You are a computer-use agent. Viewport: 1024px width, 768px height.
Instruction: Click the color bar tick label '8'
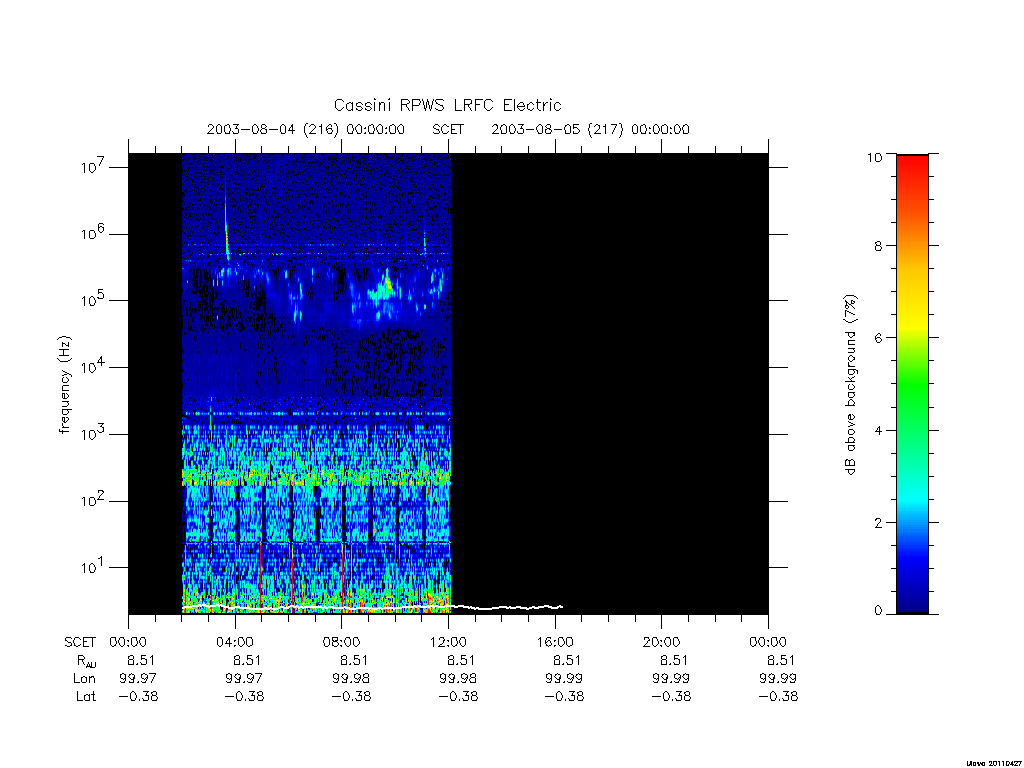click(878, 246)
